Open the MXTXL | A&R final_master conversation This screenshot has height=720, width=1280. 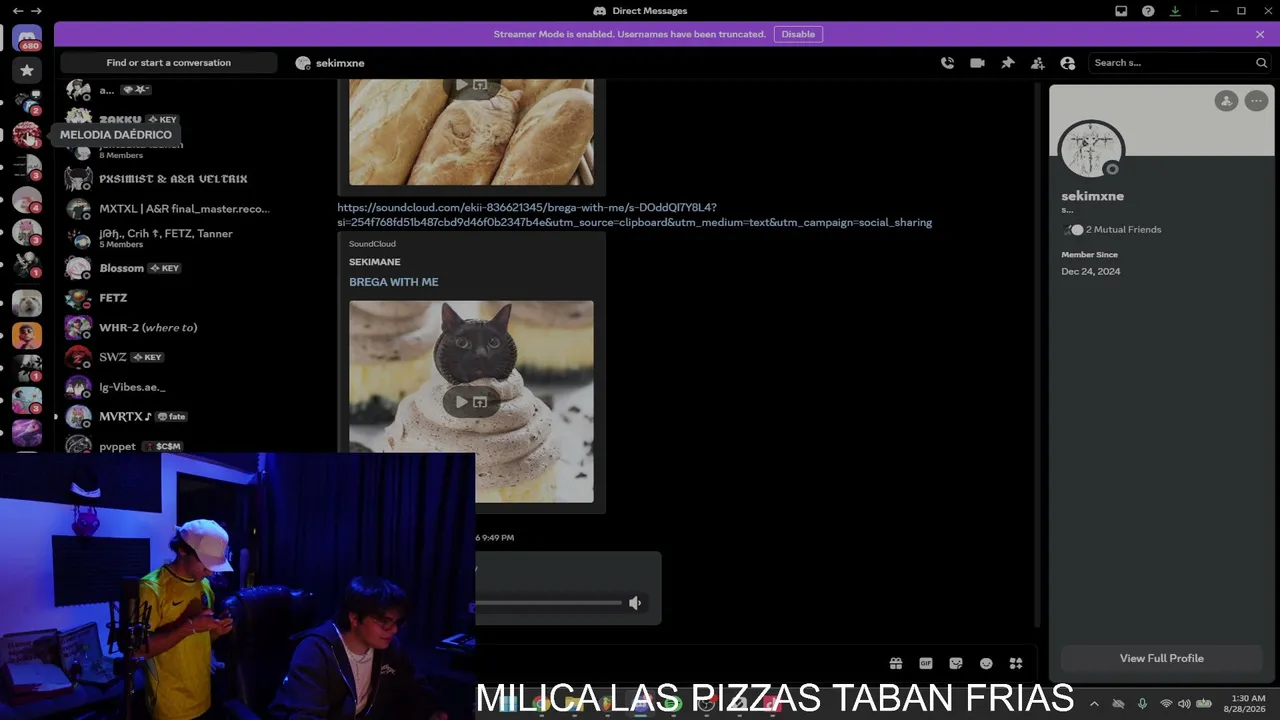point(168,209)
